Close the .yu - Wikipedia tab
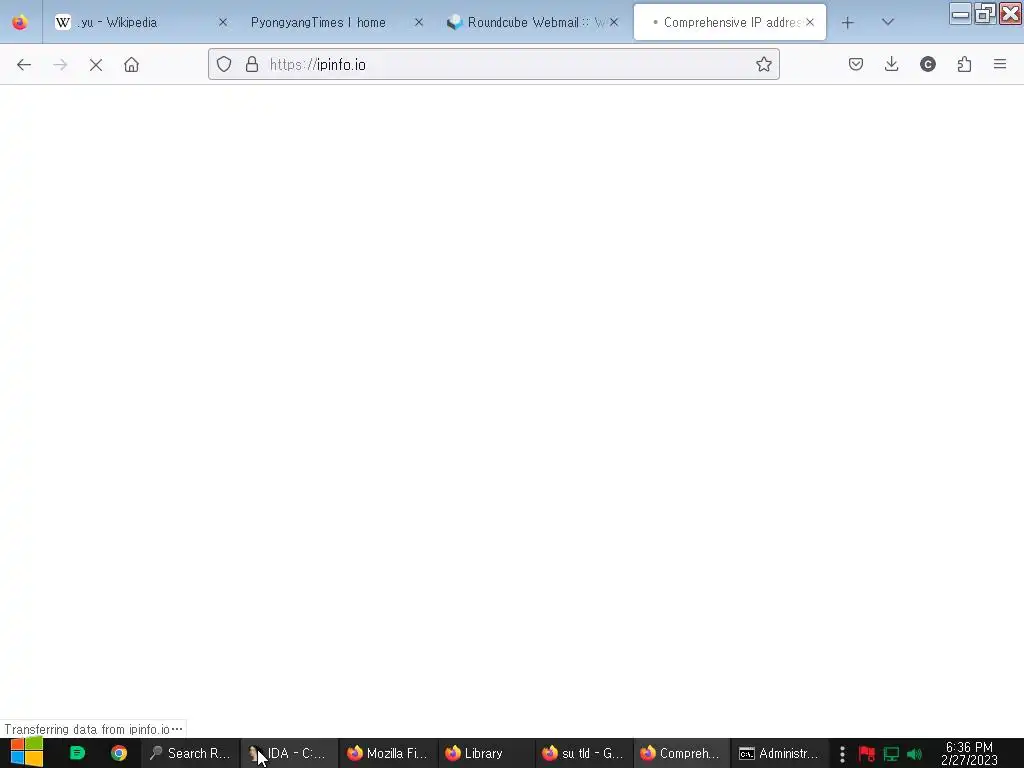Image resolution: width=1024 pixels, height=768 pixels. [x=223, y=22]
